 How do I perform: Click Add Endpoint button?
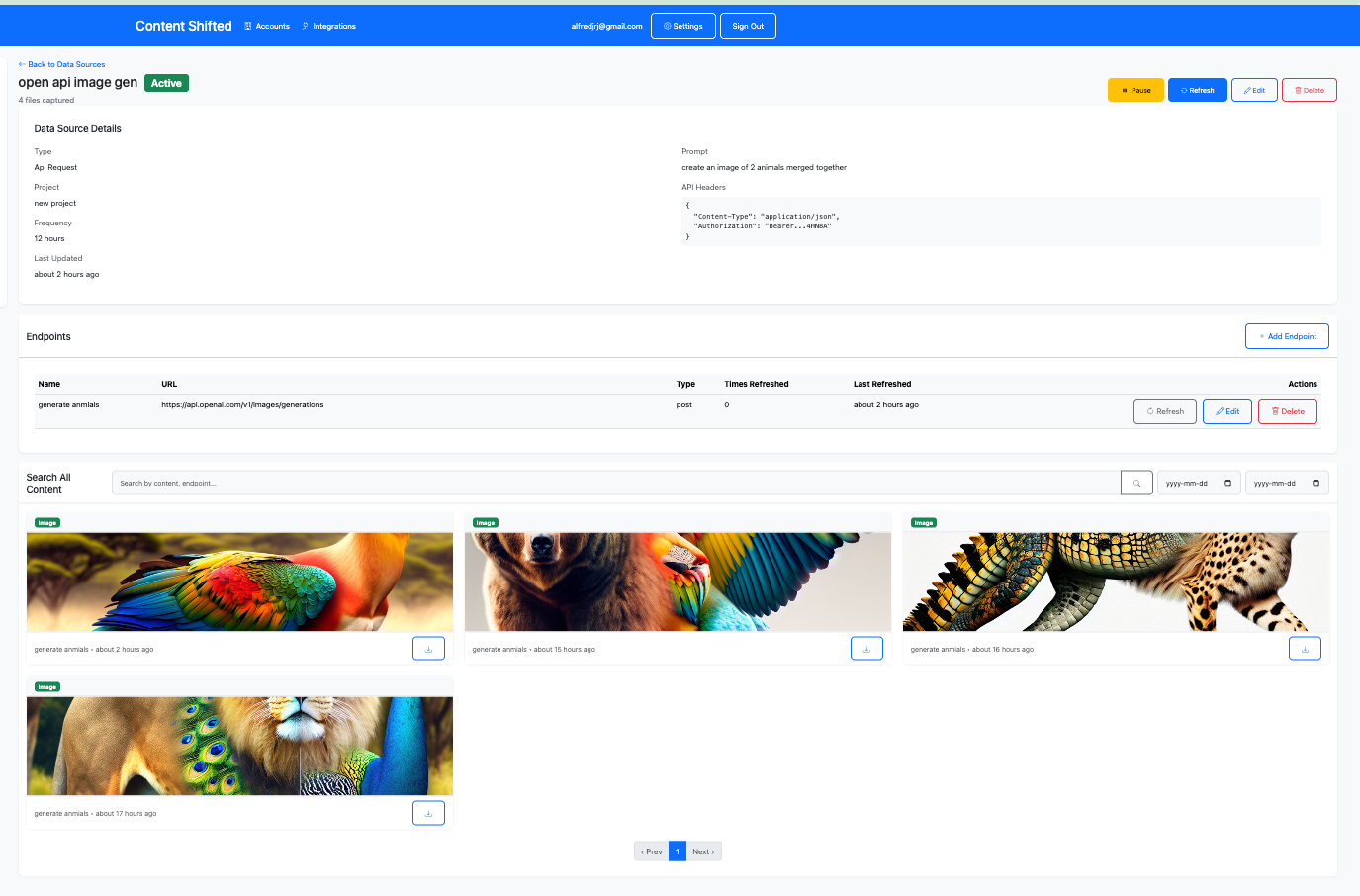(x=1287, y=336)
